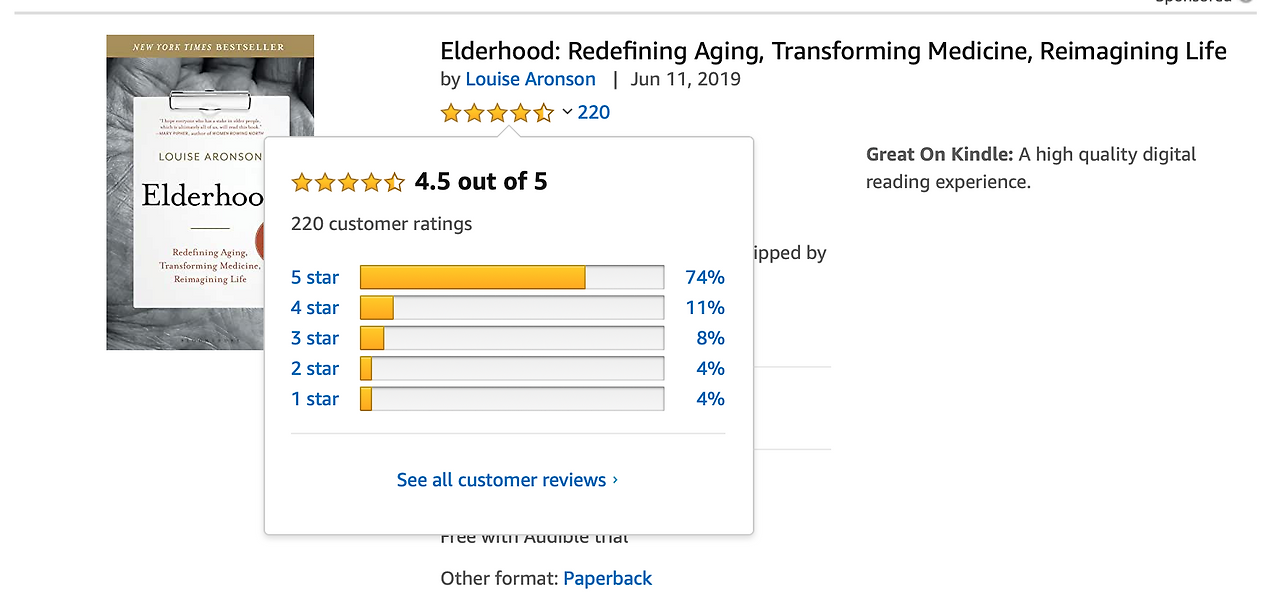Expand the ratings chevron next to the 220 count
1280x605 pixels.
[x=567, y=112]
